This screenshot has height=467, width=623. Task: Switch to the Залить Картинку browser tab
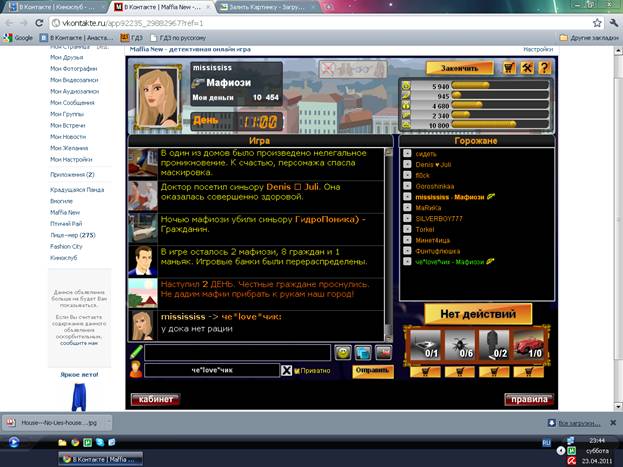[267, 7]
